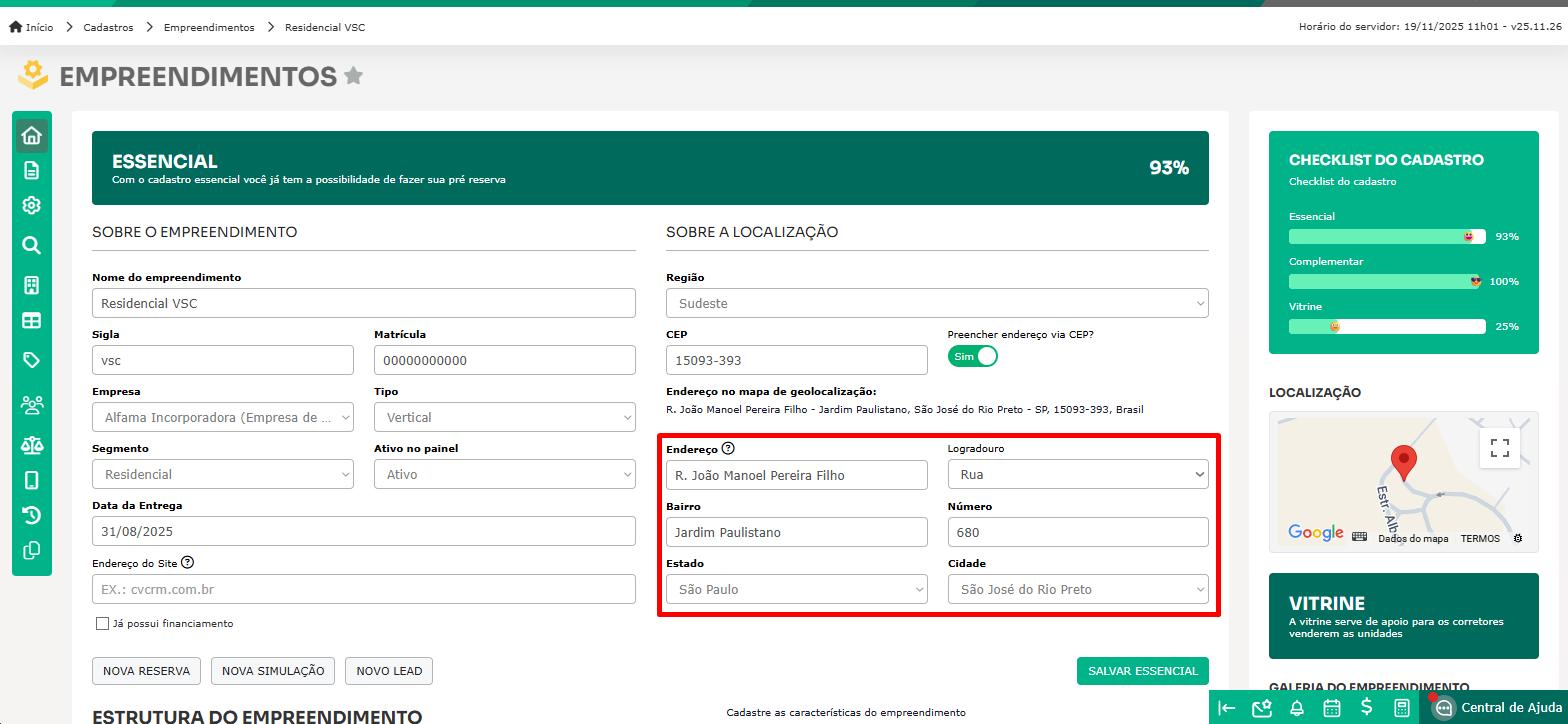Click the Essencial progress bar

(1387, 236)
